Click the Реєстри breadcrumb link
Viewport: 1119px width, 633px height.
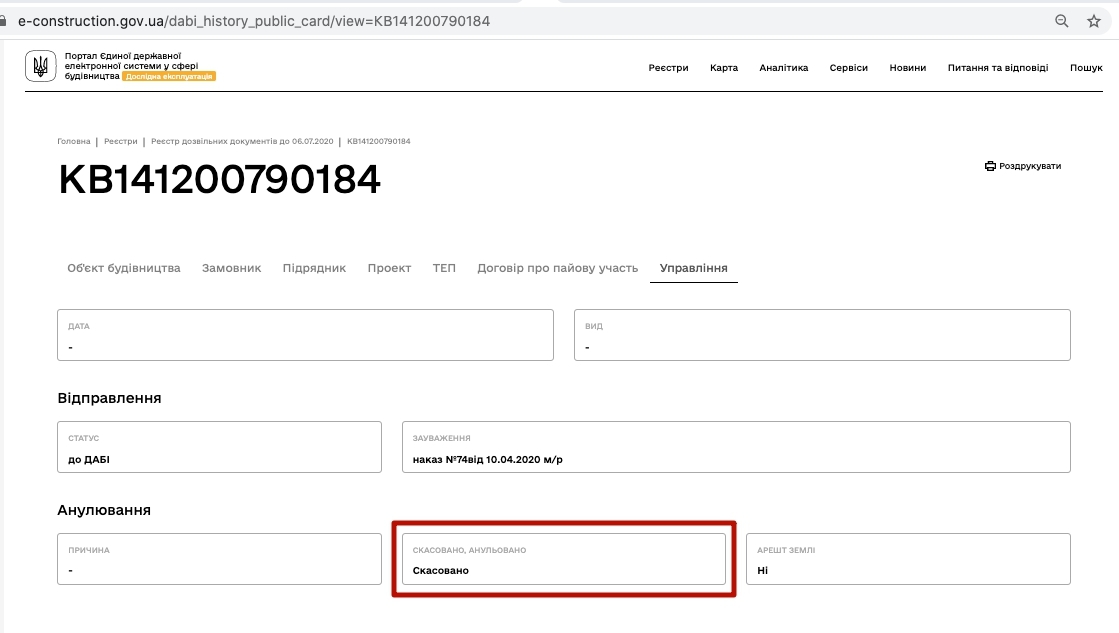(121, 141)
